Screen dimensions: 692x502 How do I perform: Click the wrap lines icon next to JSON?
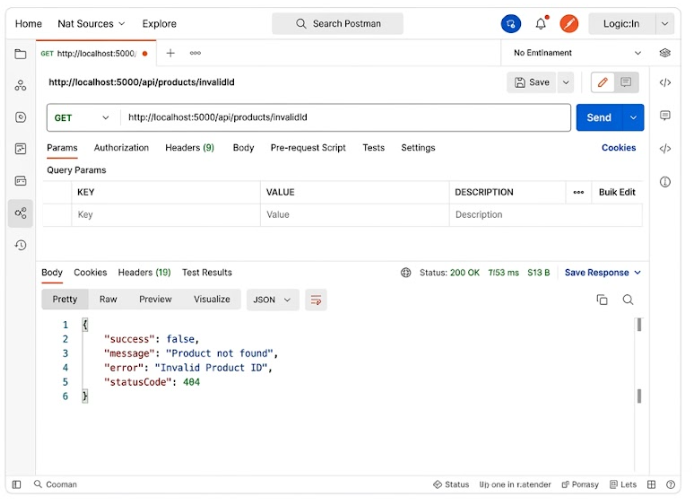[316, 300]
